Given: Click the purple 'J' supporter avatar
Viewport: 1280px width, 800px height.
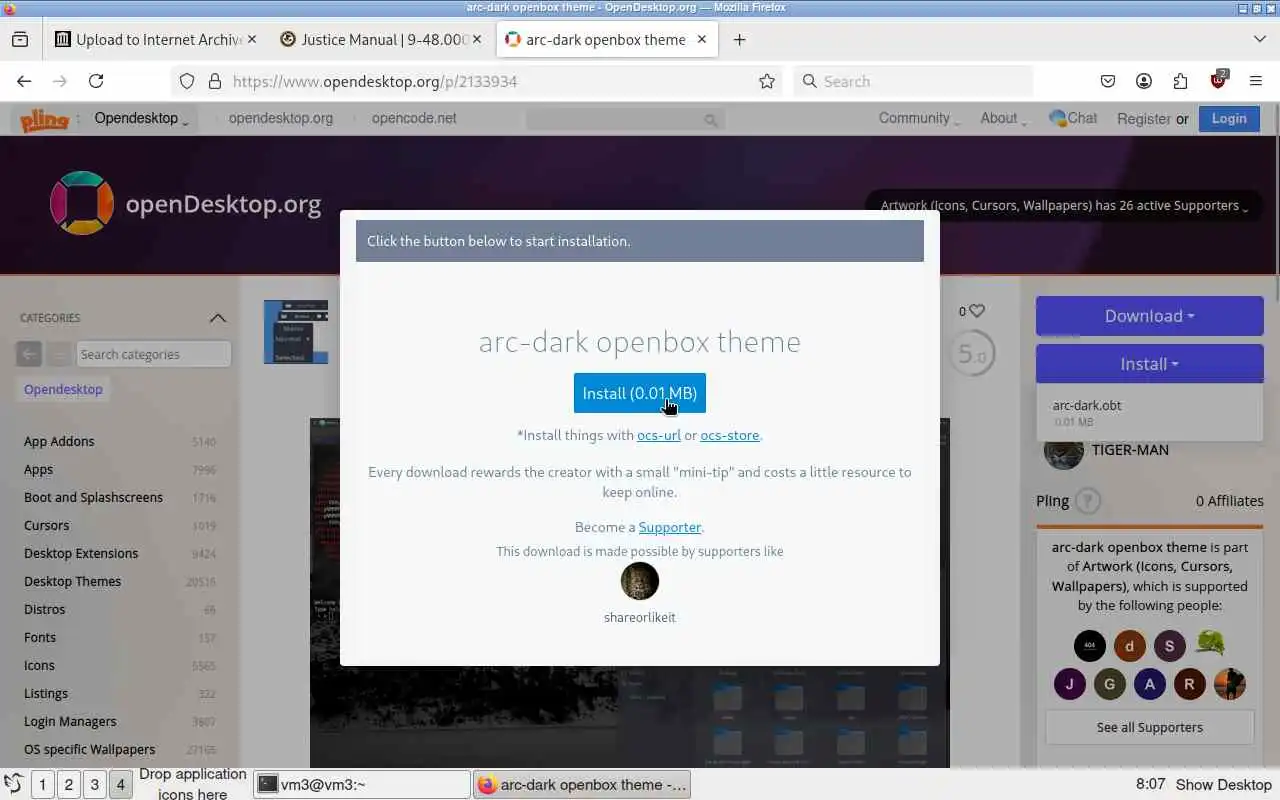Looking at the screenshot, I should (1070, 684).
